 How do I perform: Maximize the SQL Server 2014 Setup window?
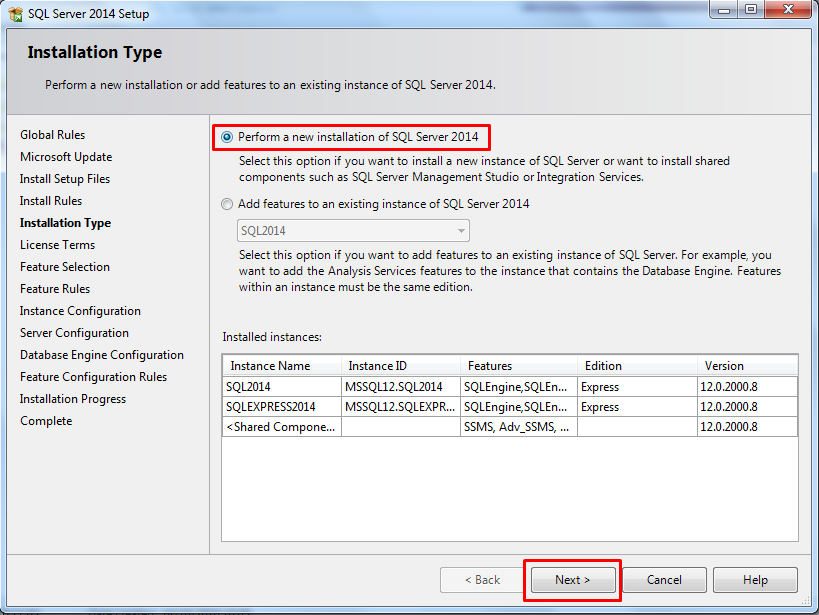(751, 9)
